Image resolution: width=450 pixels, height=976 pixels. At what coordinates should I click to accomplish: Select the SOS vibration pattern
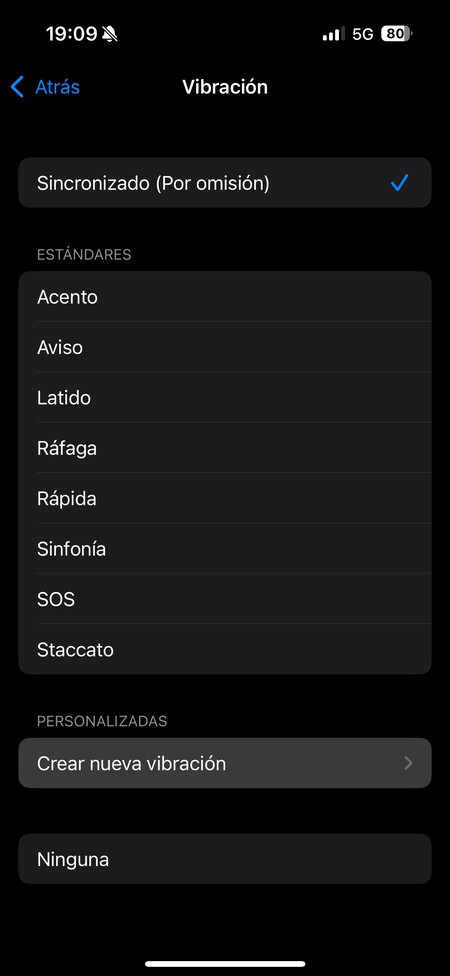click(225, 599)
